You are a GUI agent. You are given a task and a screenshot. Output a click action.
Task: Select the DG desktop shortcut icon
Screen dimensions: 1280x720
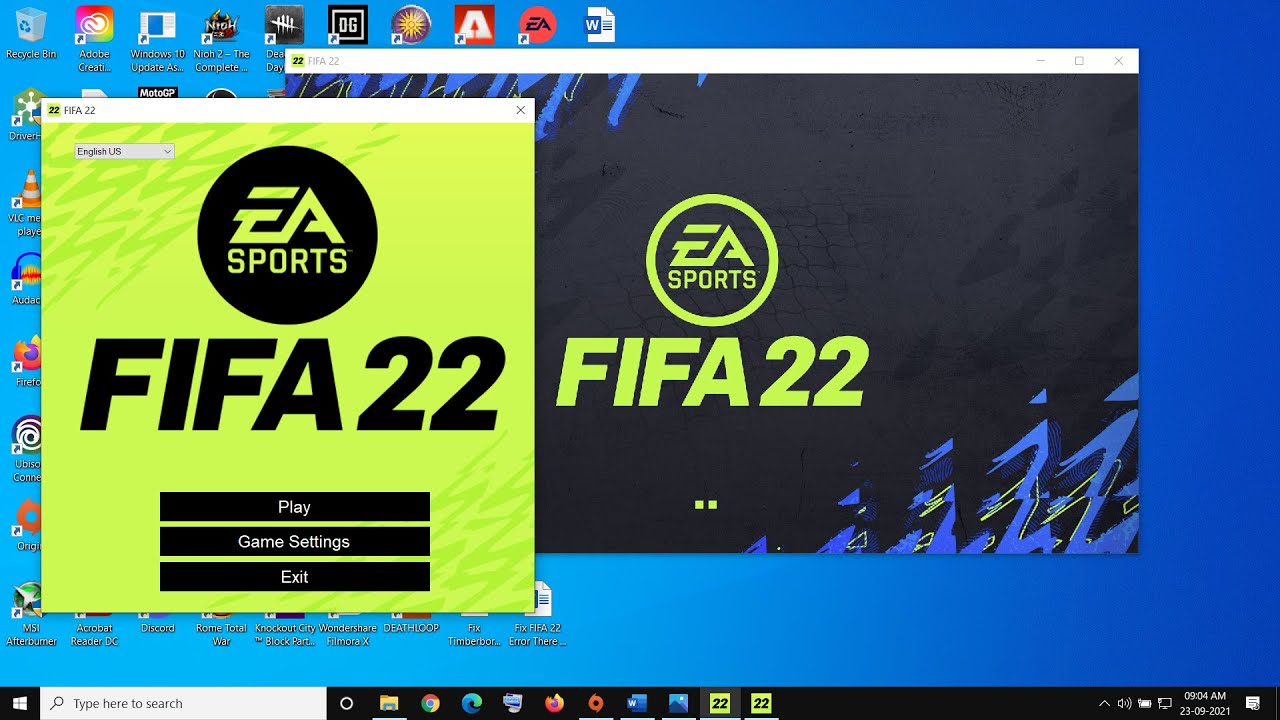tap(348, 25)
